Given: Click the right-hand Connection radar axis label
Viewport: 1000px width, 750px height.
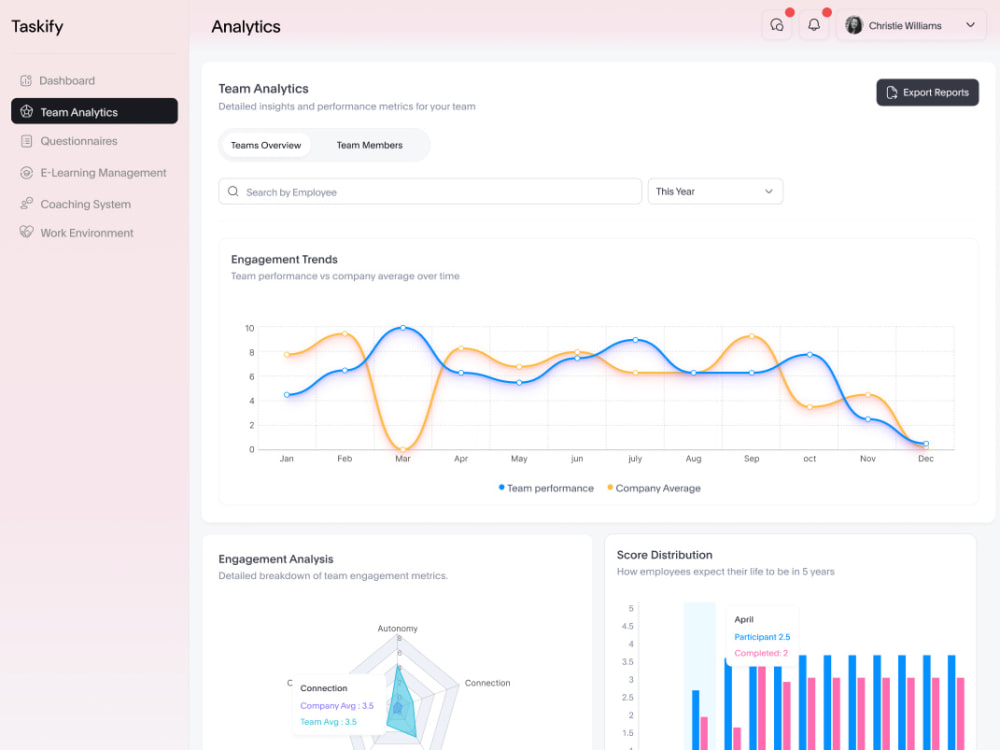Looking at the screenshot, I should [x=487, y=683].
